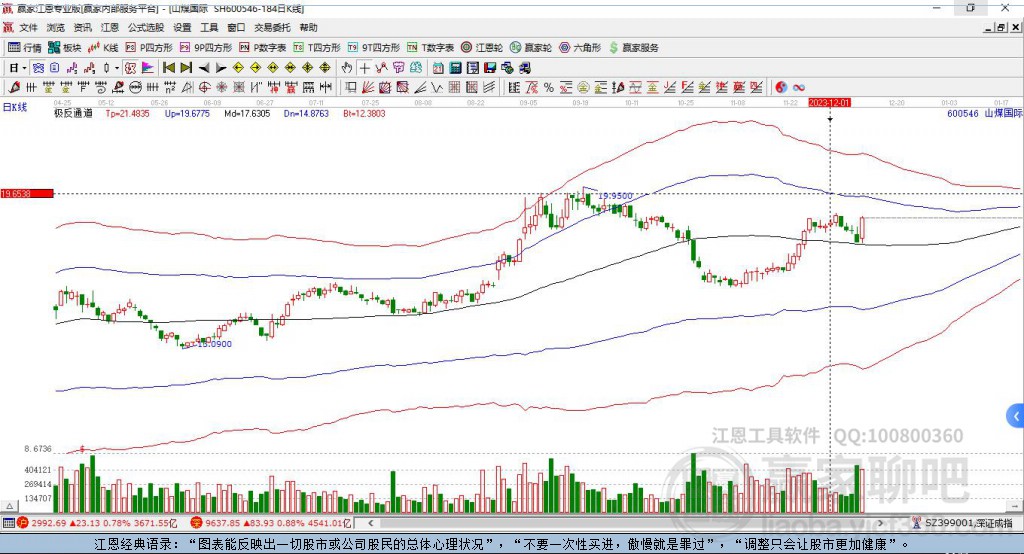This screenshot has height=554, width=1024.
Task: Select the red target circle tool
Action: pos(204,88)
